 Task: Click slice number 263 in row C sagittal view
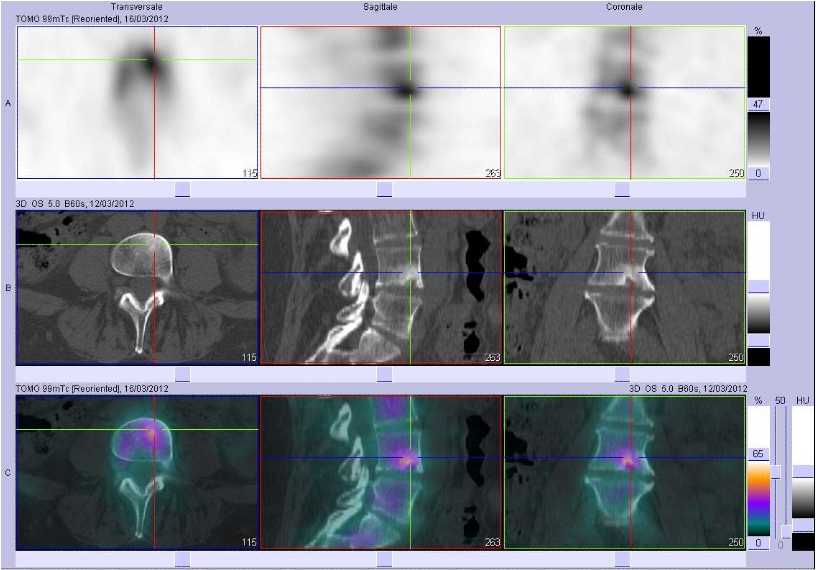coord(492,542)
